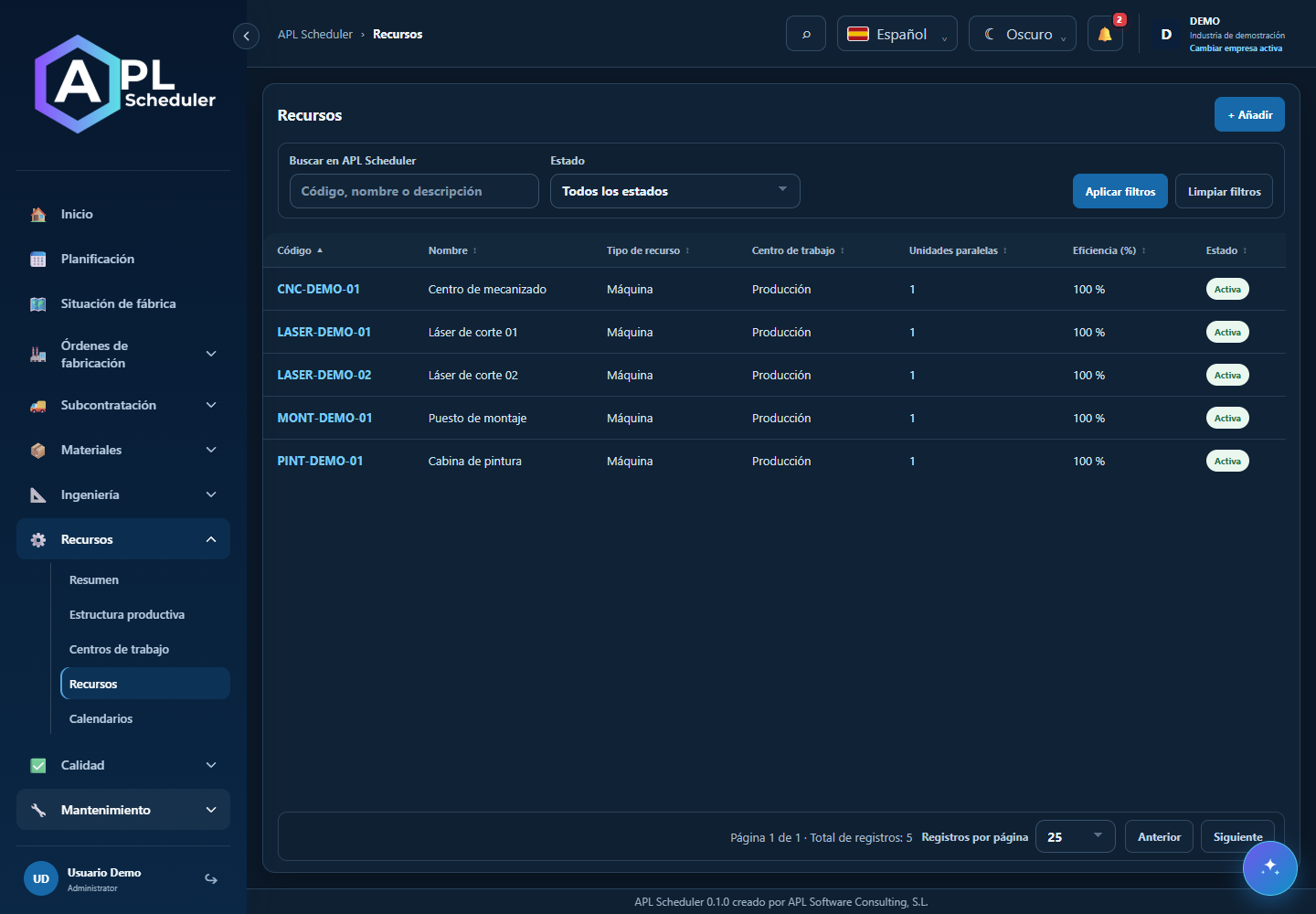Click the Recursos gear icon in sidebar

[38, 539]
